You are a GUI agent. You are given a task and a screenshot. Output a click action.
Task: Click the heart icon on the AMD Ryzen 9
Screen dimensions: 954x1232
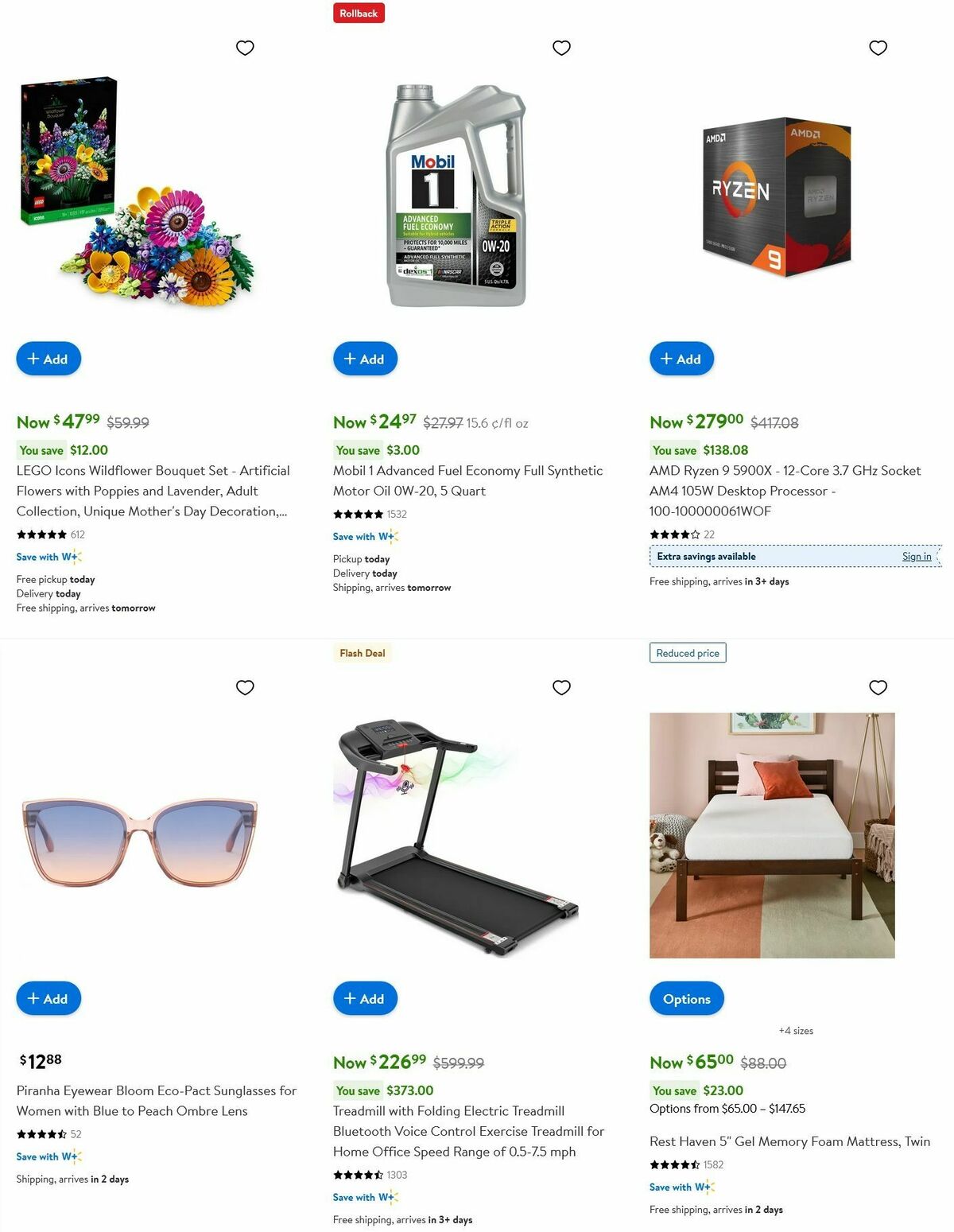pos(878,48)
